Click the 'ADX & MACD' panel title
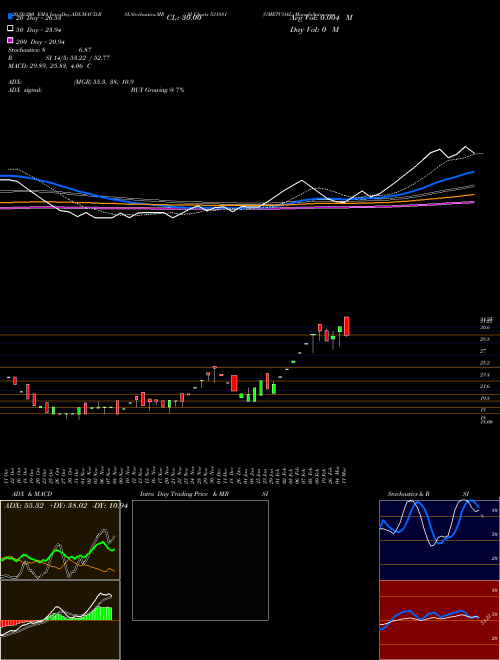500x660 pixels. tap(32, 494)
